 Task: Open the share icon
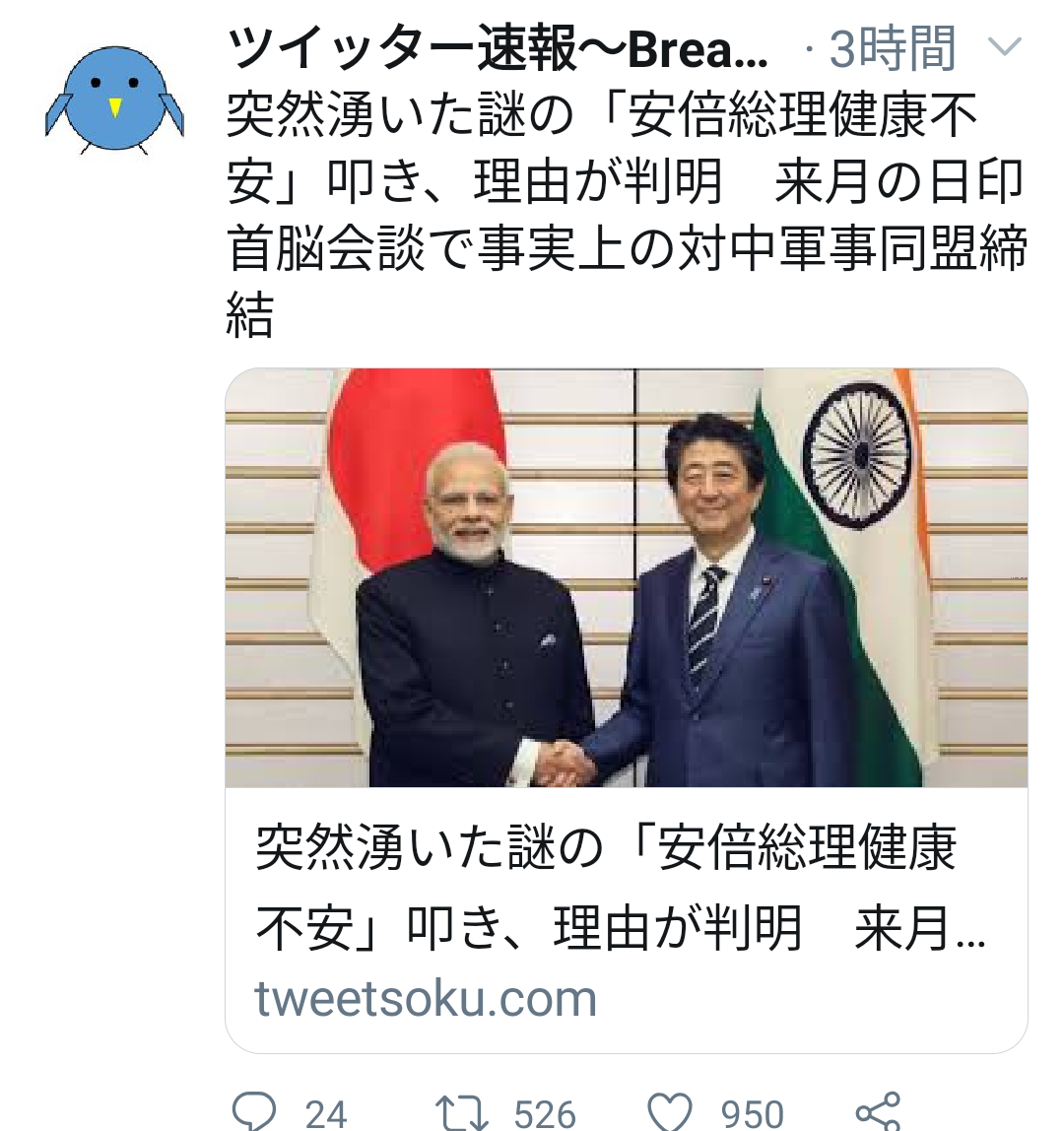(877, 1111)
